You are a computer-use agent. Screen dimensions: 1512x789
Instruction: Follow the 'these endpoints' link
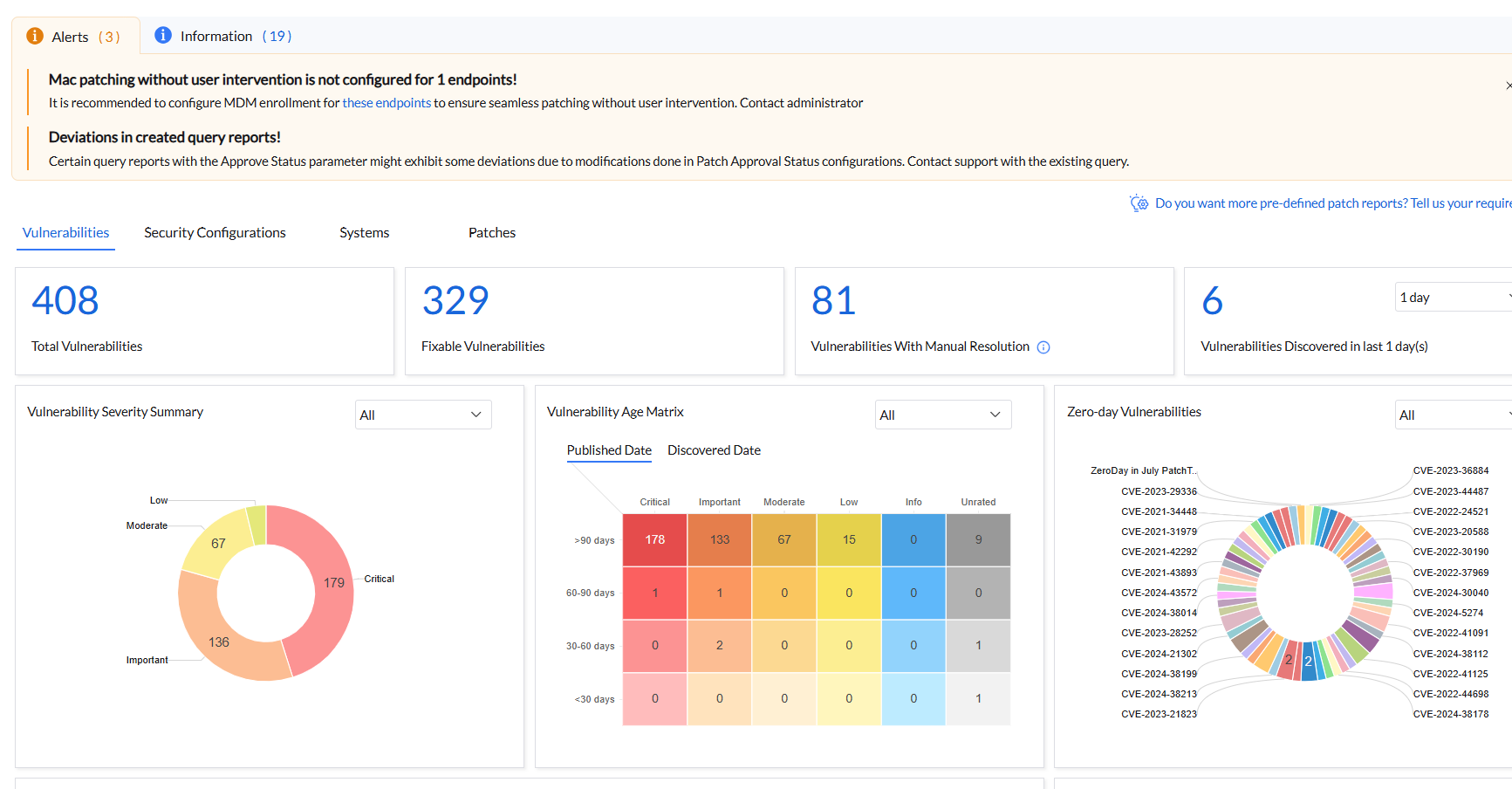[387, 103]
